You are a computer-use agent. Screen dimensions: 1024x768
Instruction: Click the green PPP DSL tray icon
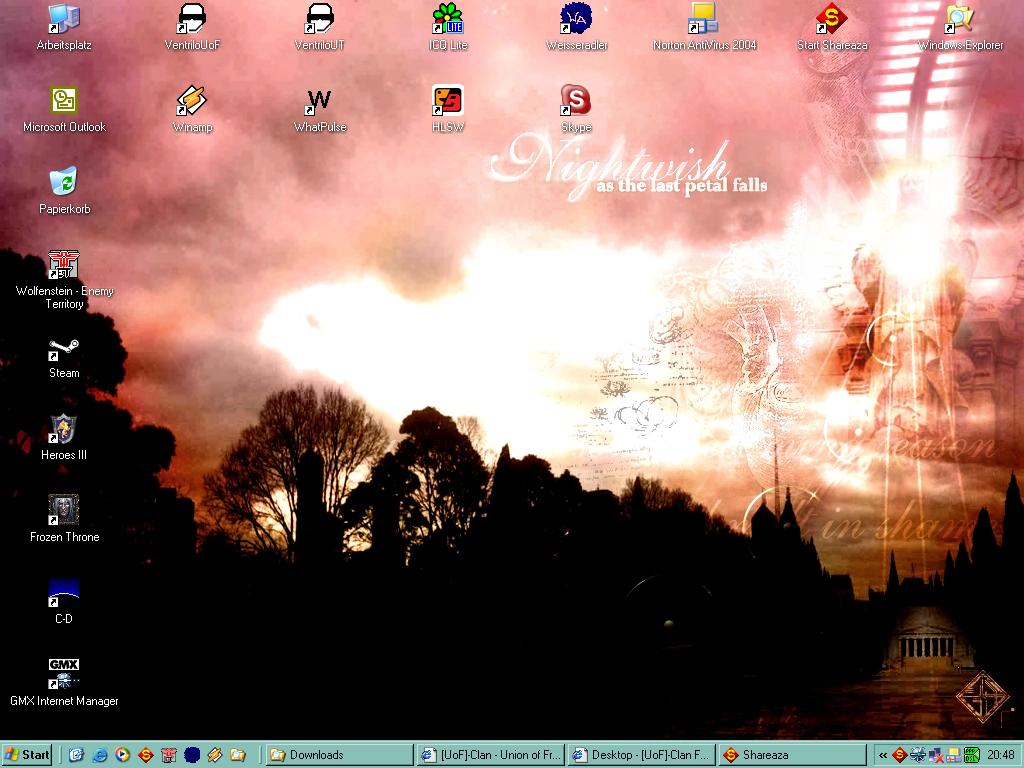point(972,755)
